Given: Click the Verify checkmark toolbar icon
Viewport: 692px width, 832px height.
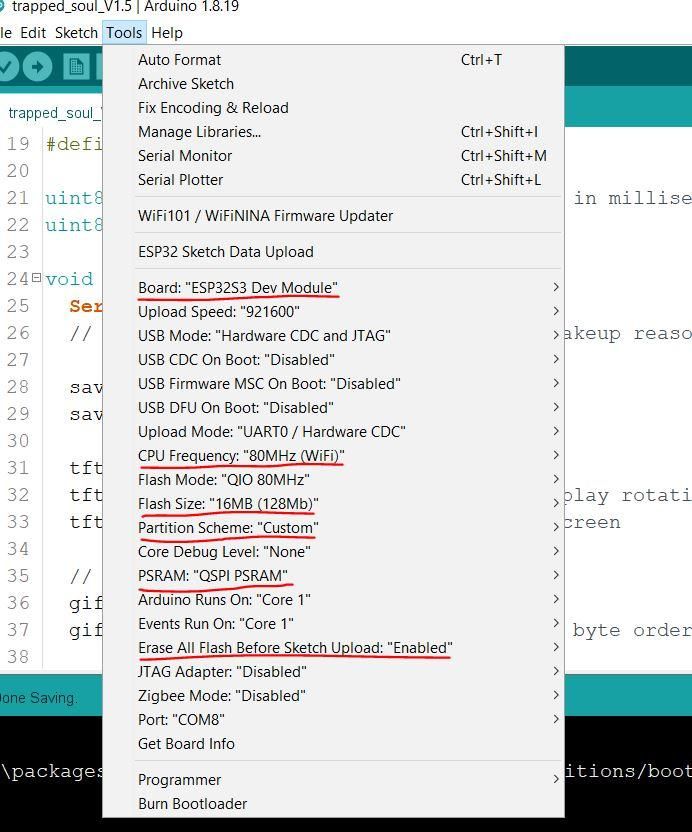Looking at the screenshot, I should [x=7, y=67].
